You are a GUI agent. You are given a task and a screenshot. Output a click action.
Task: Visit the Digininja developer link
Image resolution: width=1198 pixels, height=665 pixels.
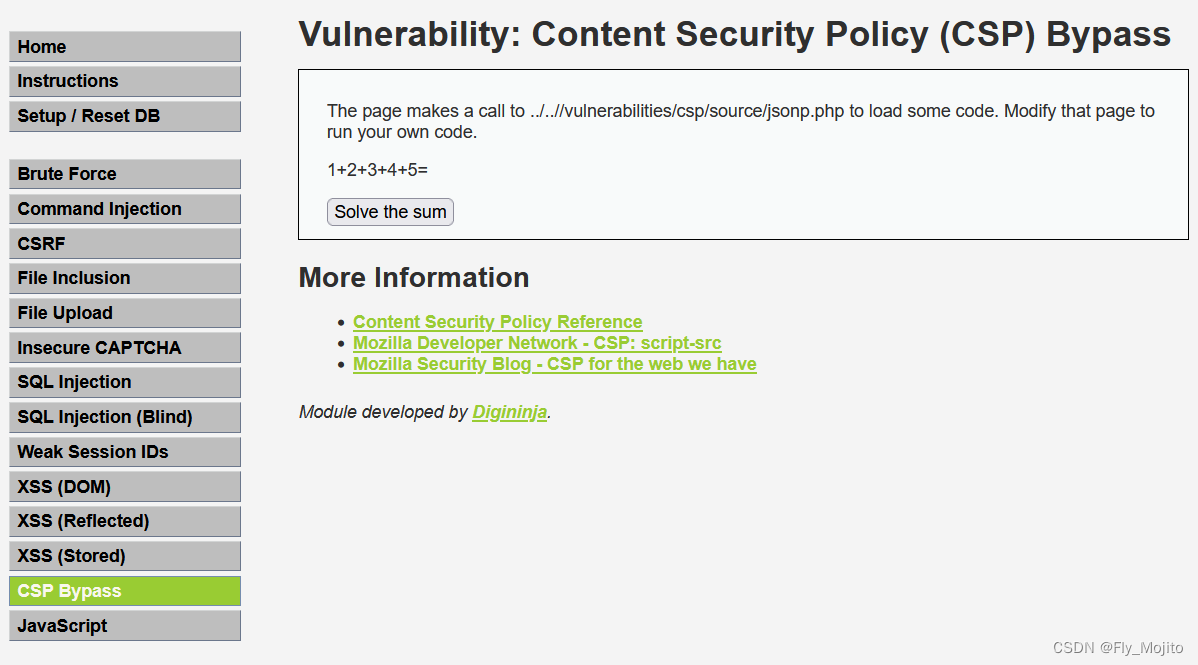[509, 411]
